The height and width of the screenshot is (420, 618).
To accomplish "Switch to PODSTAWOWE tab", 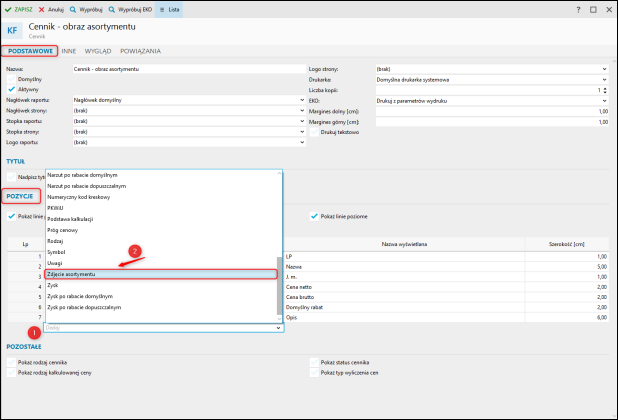I will coord(30,51).
